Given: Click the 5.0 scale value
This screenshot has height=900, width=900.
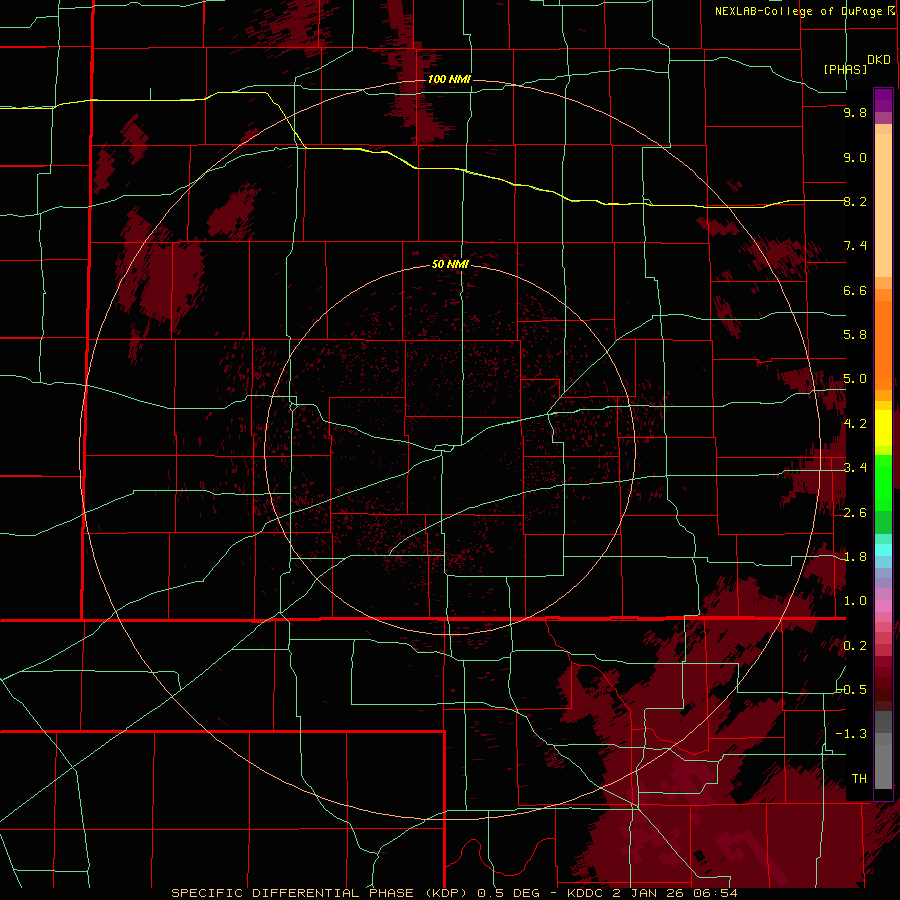Looking at the screenshot, I should pyautogui.click(x=855, y=379).
